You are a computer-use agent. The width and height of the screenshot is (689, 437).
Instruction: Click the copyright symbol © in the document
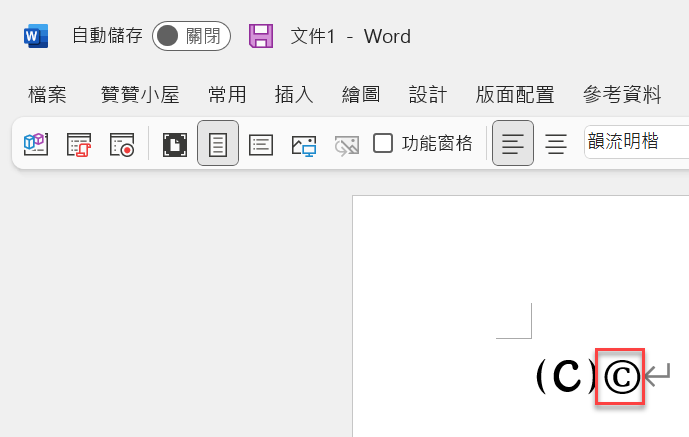click(x=621, y=376)
